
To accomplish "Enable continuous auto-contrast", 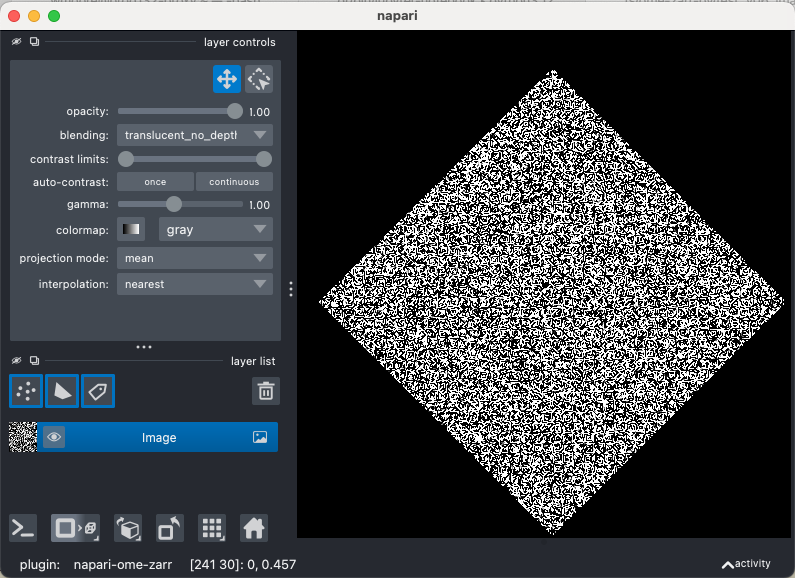I will coord(234,182).
